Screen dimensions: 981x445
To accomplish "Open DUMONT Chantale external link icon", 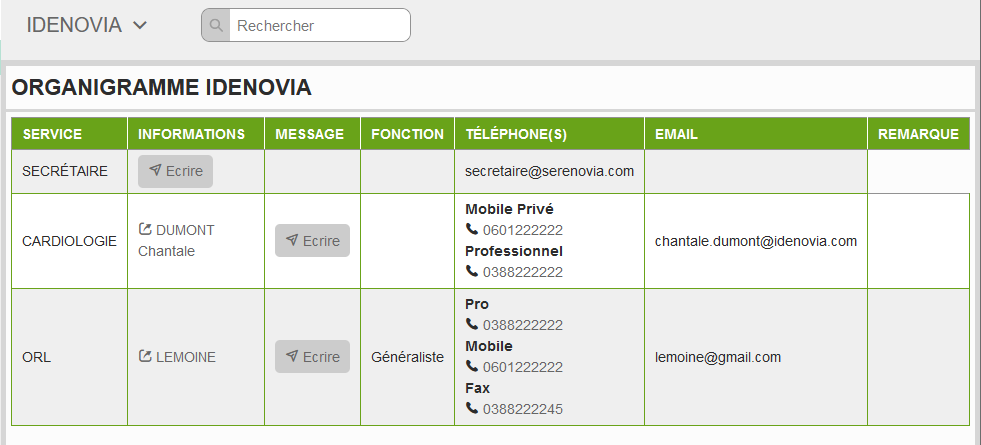I will click(x=145, y=230).
